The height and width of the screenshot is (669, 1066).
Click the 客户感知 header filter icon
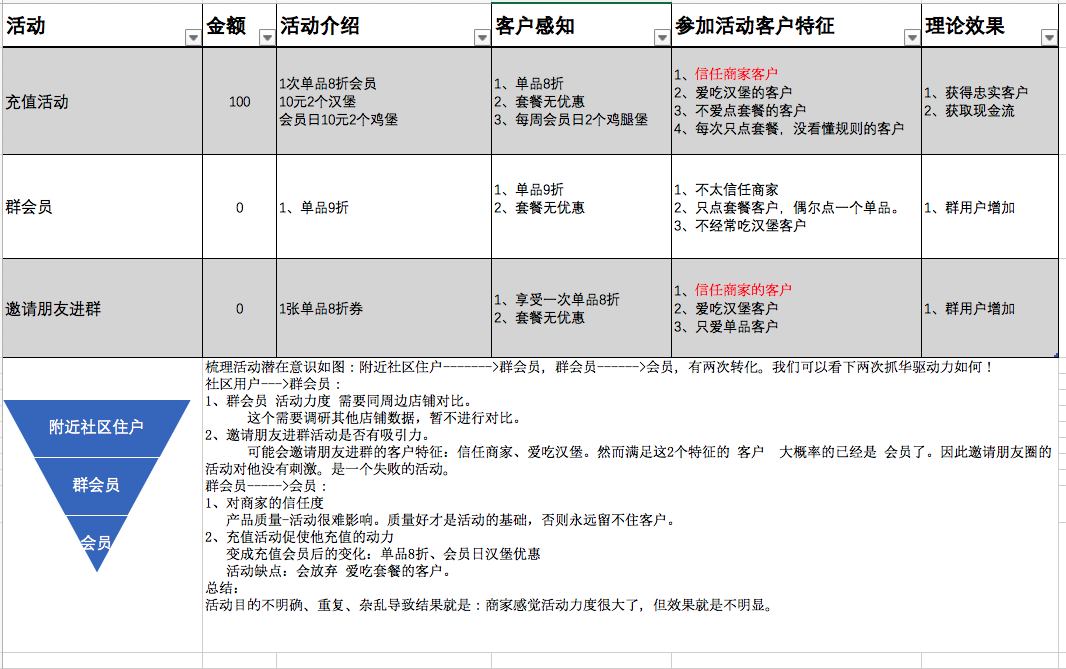pos(659,38)
